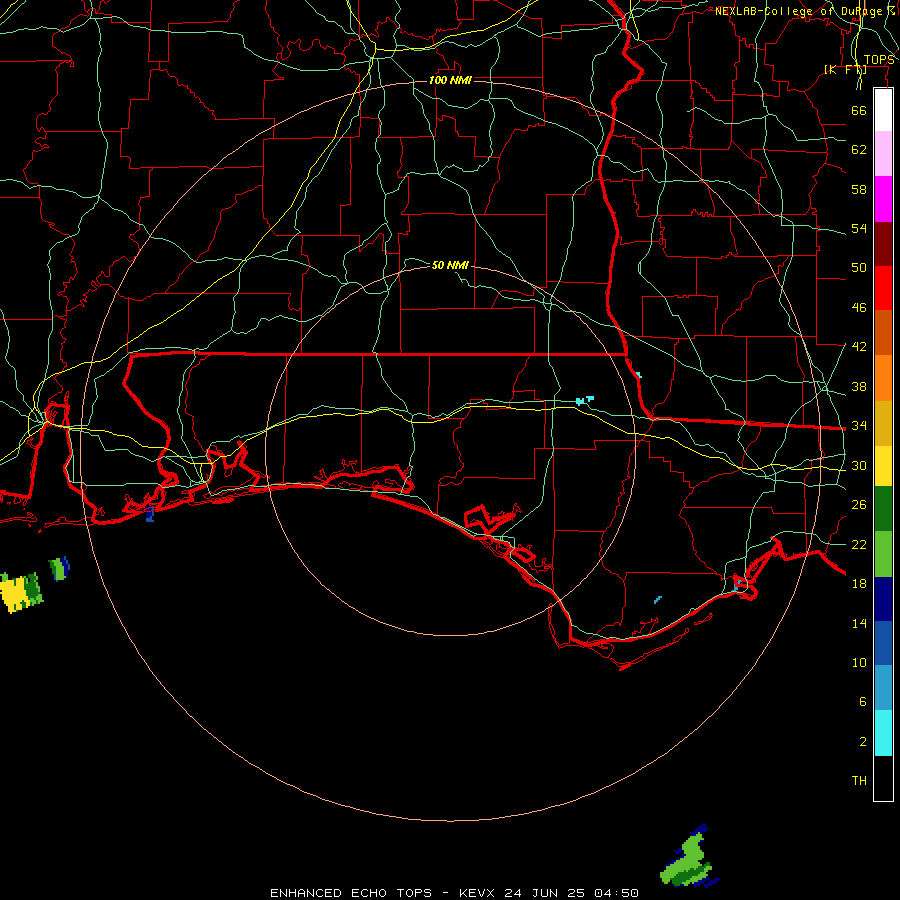Click the legend value '26'
The image size is (900, 900).
859,505
